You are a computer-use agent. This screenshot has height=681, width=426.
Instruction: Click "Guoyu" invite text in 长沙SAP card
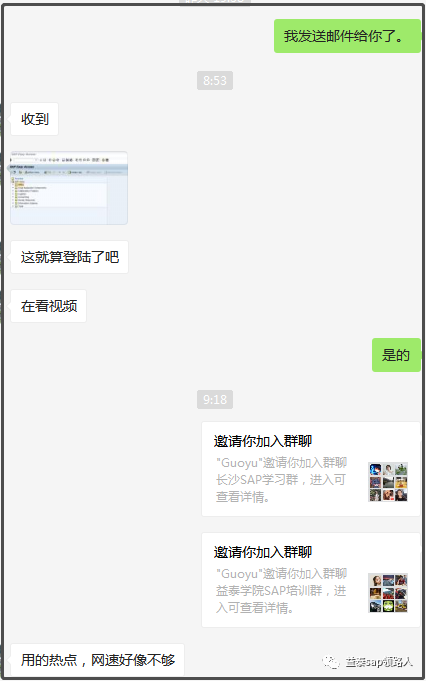click(281, 463)
